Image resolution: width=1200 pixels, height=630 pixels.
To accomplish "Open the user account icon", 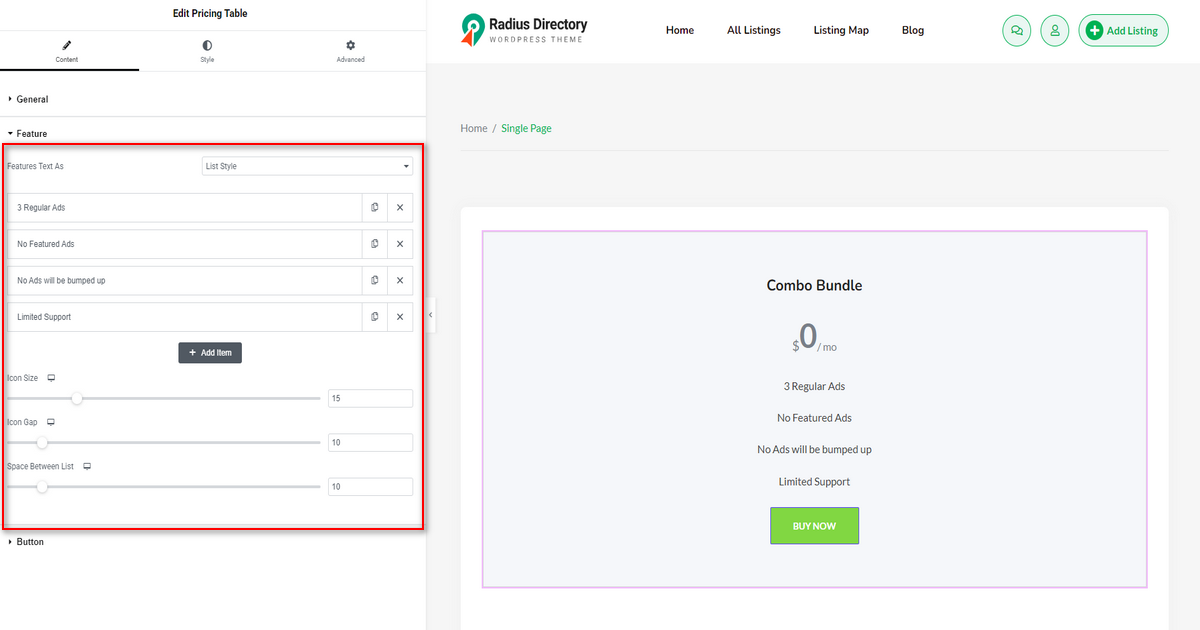I will (1055, 30).
